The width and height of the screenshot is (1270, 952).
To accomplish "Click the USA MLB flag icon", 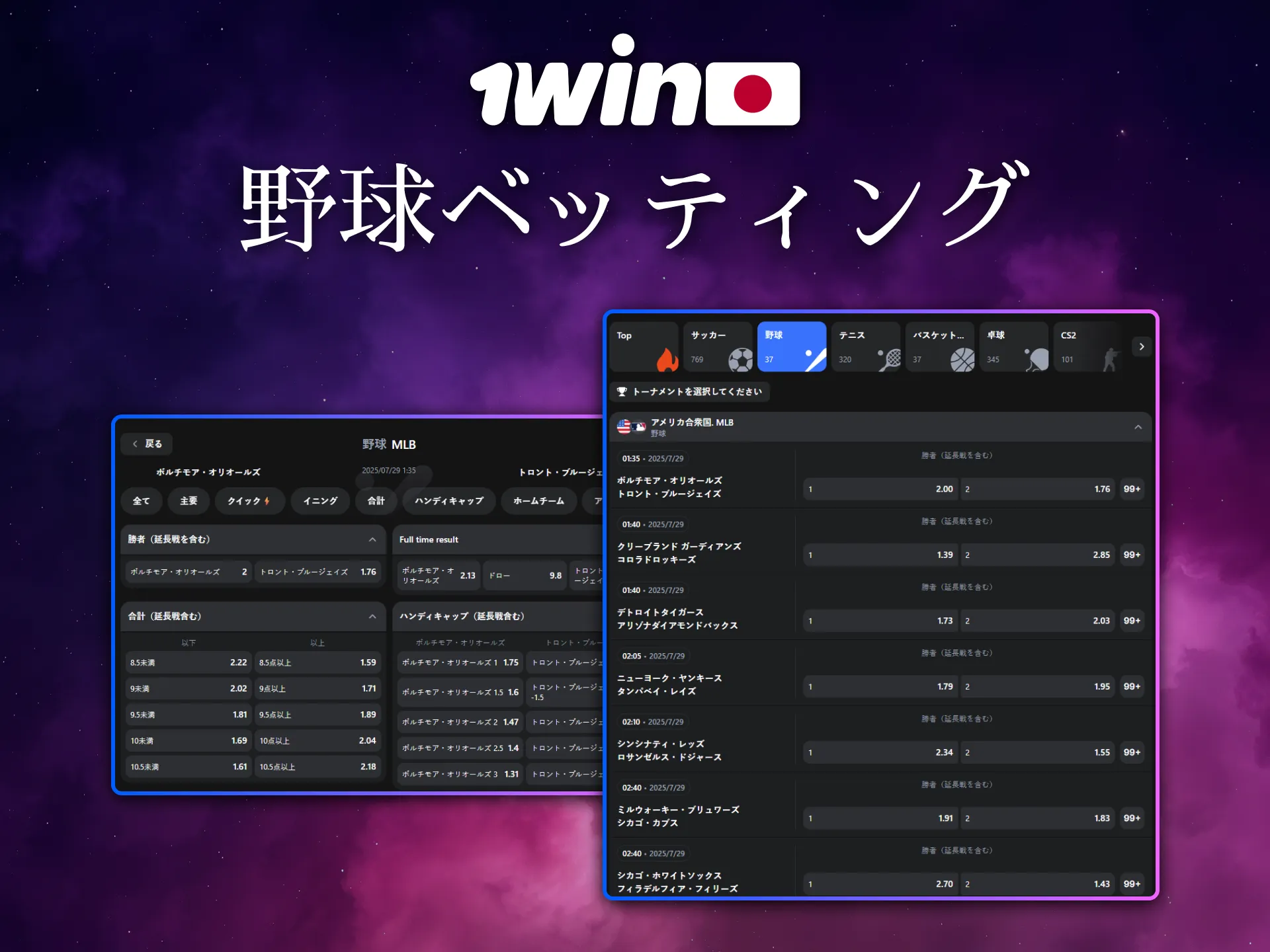I will point(631,426).
